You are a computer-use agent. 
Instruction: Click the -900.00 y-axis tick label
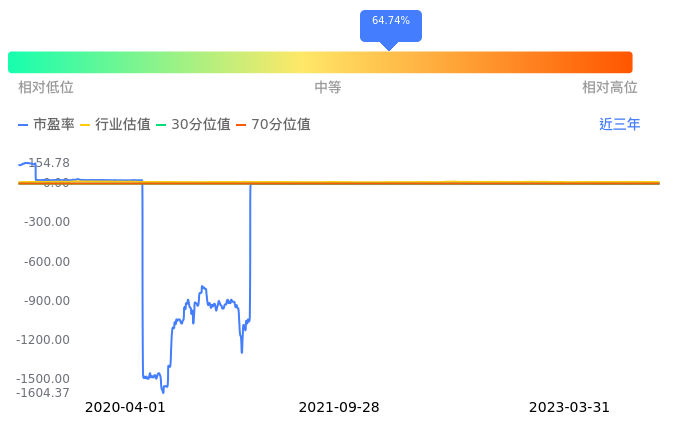[46, 301]
